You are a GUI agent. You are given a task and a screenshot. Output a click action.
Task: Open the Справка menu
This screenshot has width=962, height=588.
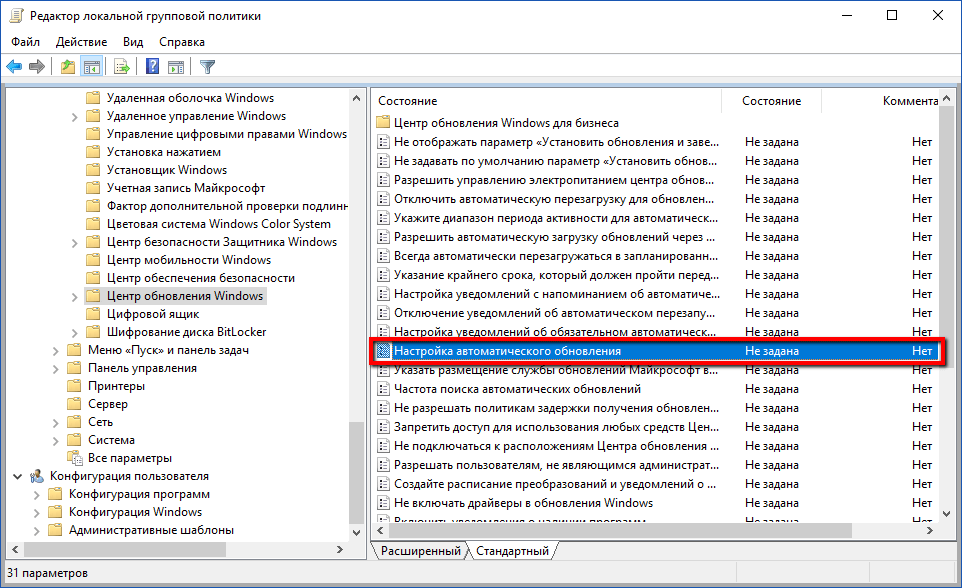[182, 42]
